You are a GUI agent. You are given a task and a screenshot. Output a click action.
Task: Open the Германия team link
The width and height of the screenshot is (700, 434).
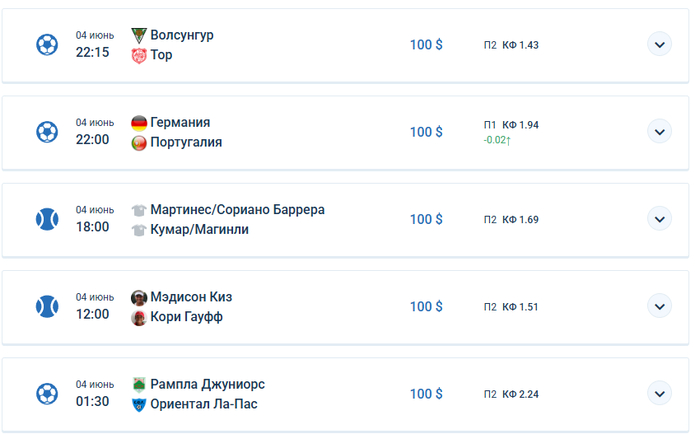tap(180, 123)
